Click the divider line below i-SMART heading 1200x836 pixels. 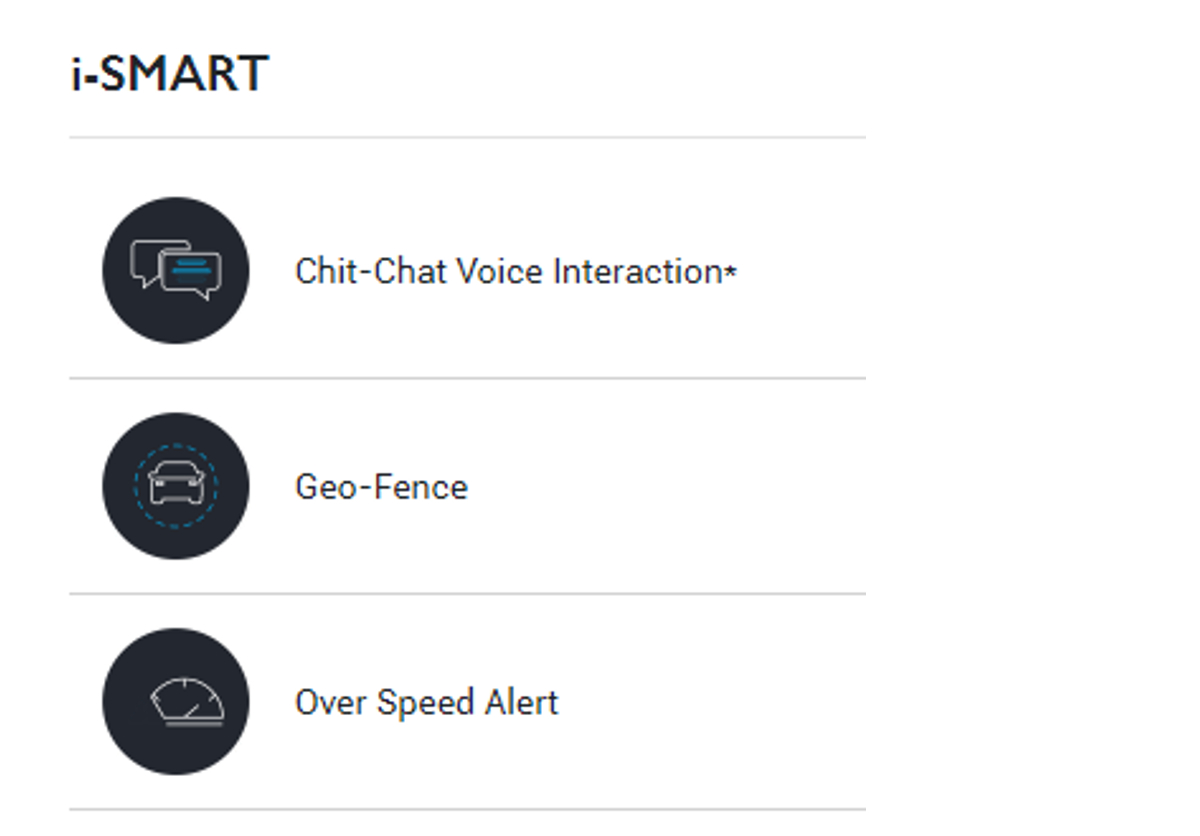(467, 137)
